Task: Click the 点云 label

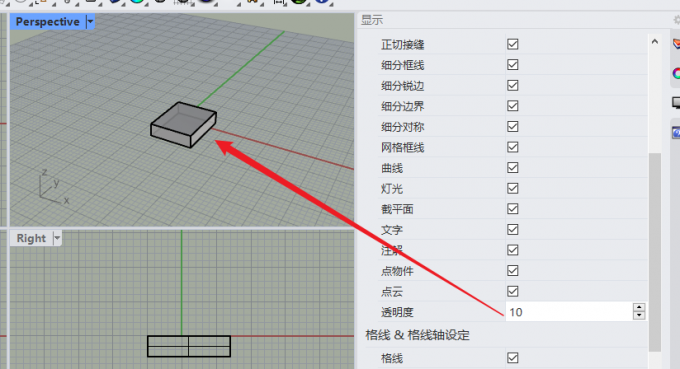Action: click(x=392, y=292)
